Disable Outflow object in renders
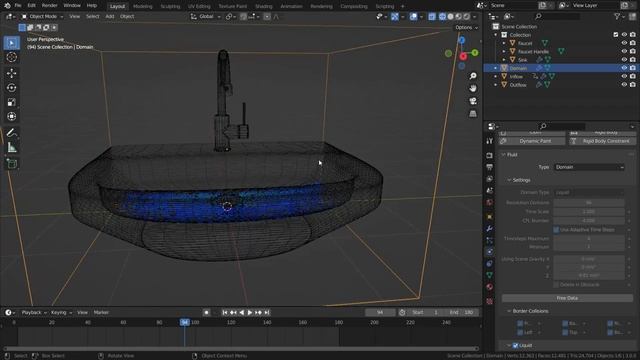 (632, 85)
